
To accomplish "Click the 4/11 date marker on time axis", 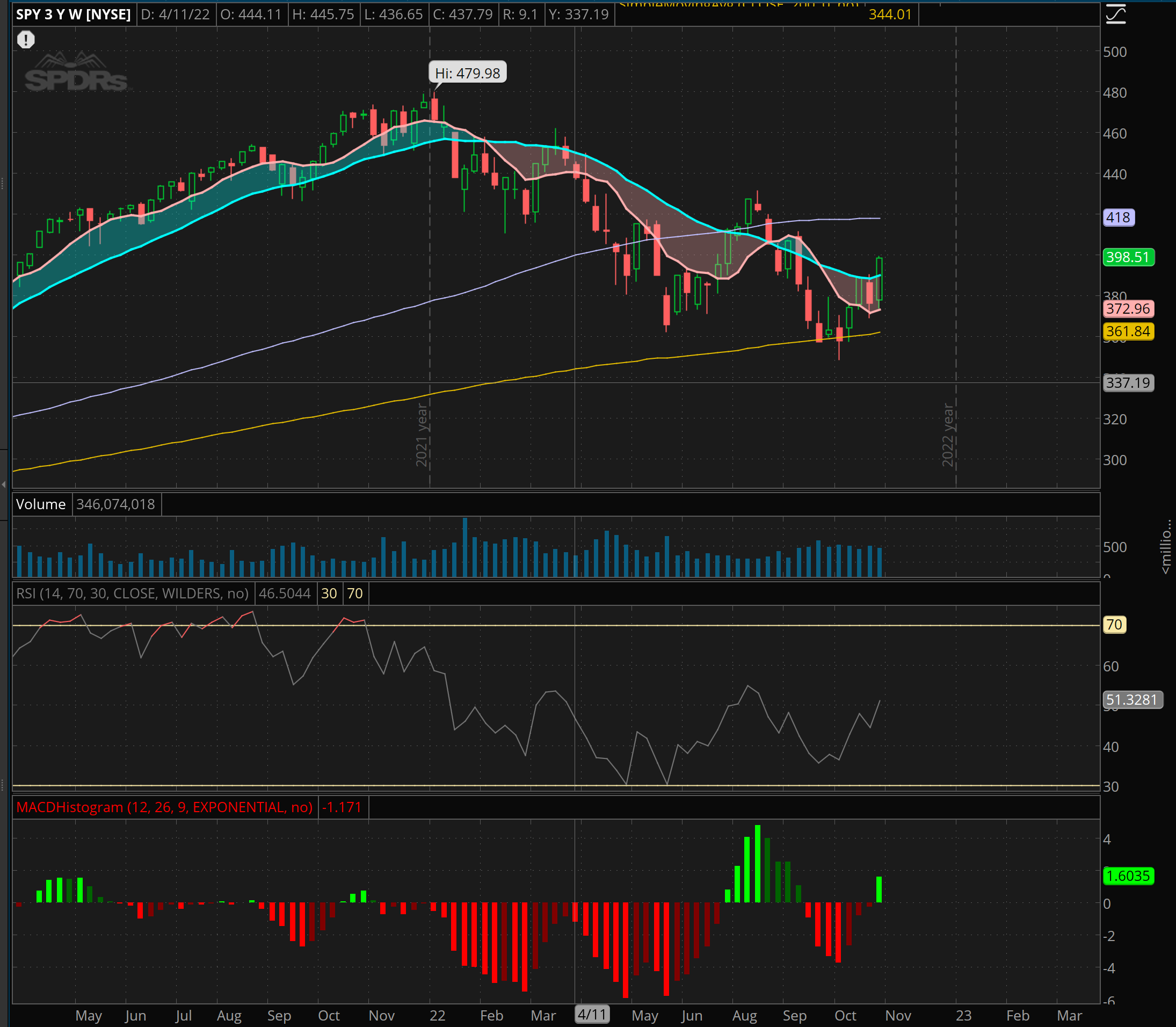I will [x=592, y=1015].
